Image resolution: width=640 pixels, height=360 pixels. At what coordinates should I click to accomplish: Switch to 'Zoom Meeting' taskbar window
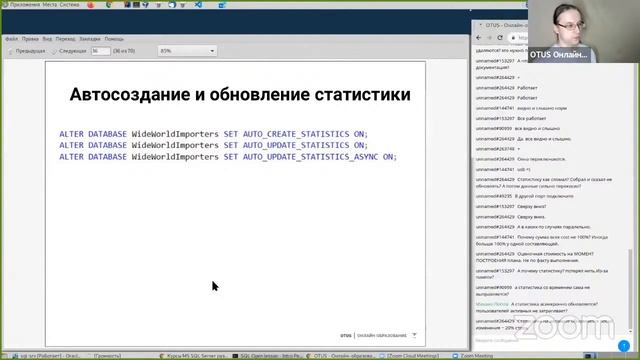pos(473,356)
